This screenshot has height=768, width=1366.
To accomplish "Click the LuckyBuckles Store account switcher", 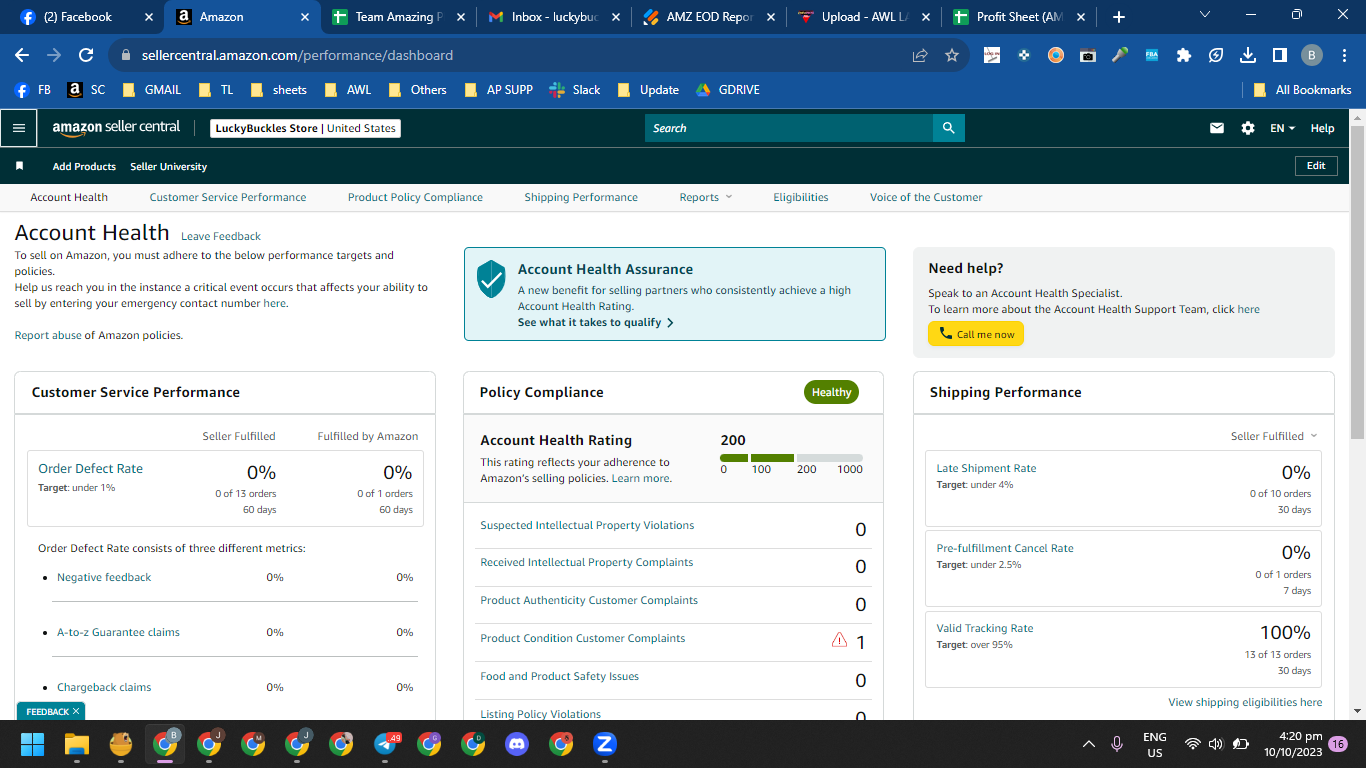I will 306,128.
